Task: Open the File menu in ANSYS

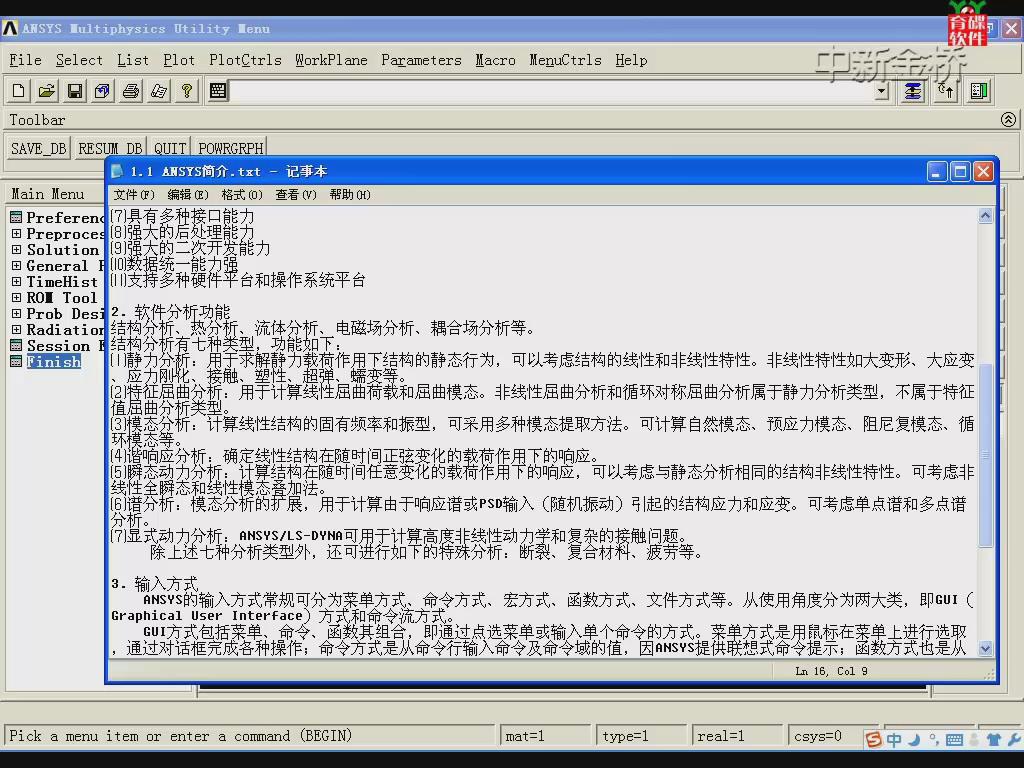Action: pyautogui.click(x=25, y=60)
